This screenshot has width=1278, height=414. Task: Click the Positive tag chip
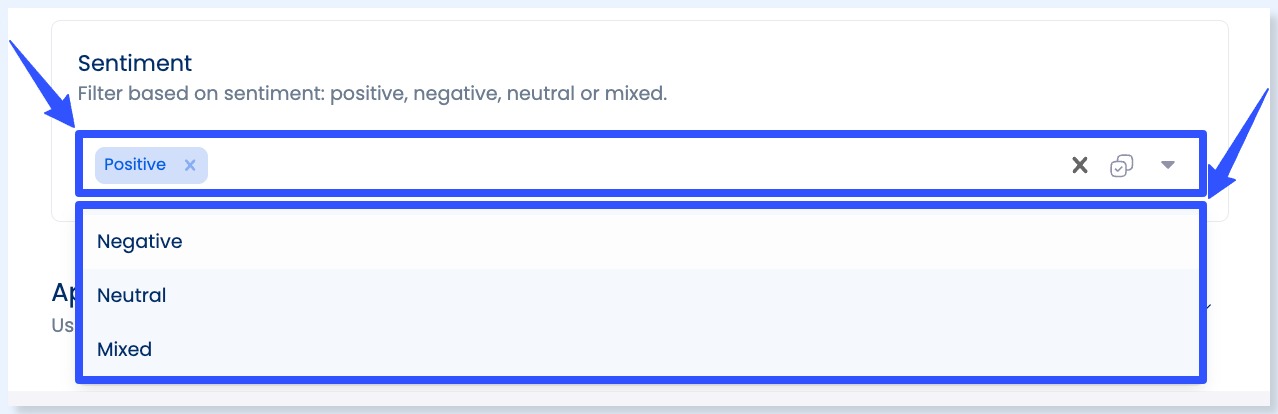(x=136, y=165)
